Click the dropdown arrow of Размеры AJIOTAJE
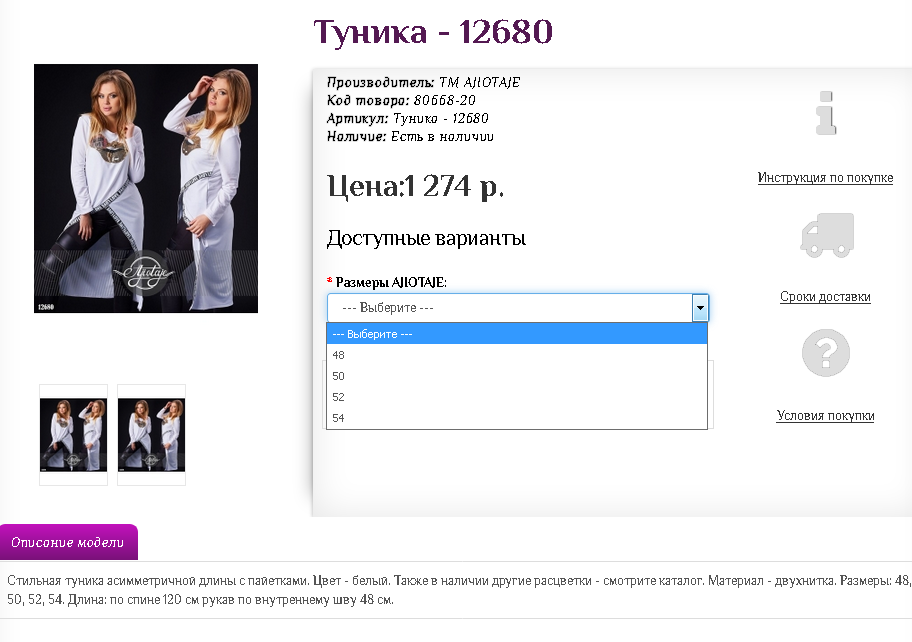This screenshot has width=912, height=642. tap(700, 308)
